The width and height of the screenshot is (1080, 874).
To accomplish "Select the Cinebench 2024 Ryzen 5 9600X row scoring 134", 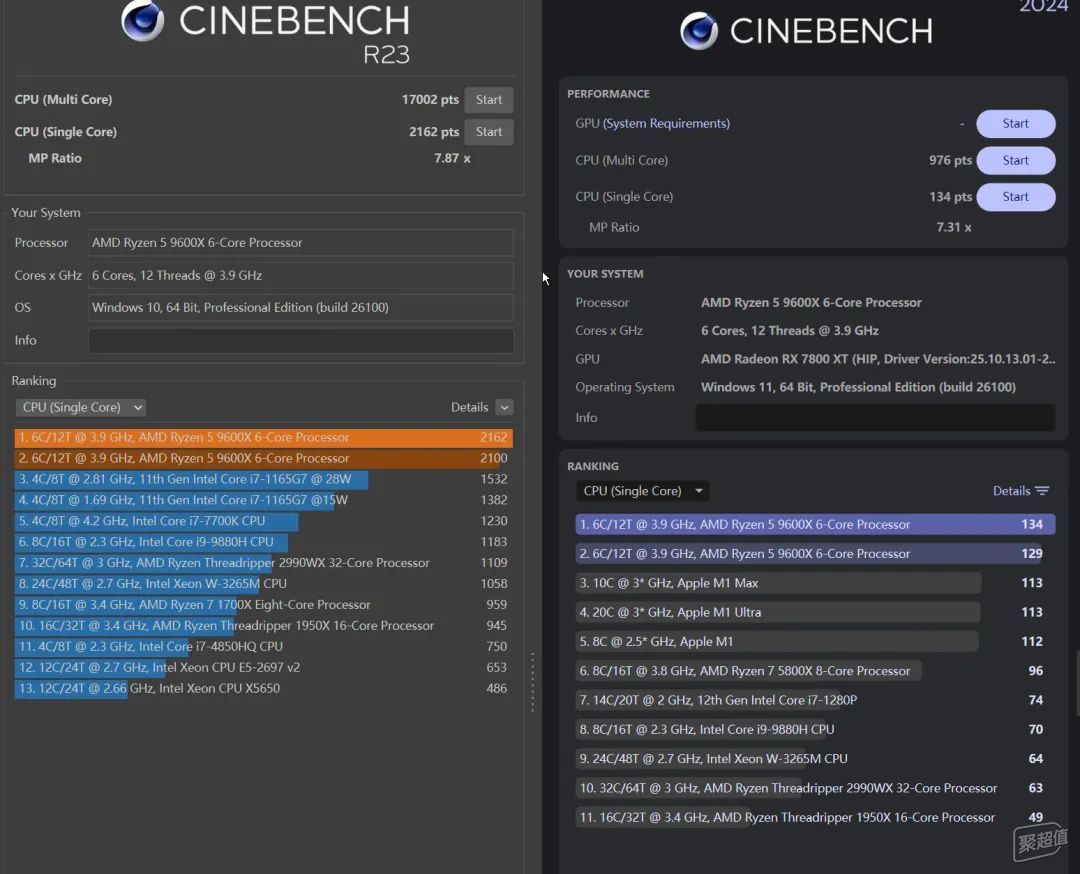I will 816,524.
